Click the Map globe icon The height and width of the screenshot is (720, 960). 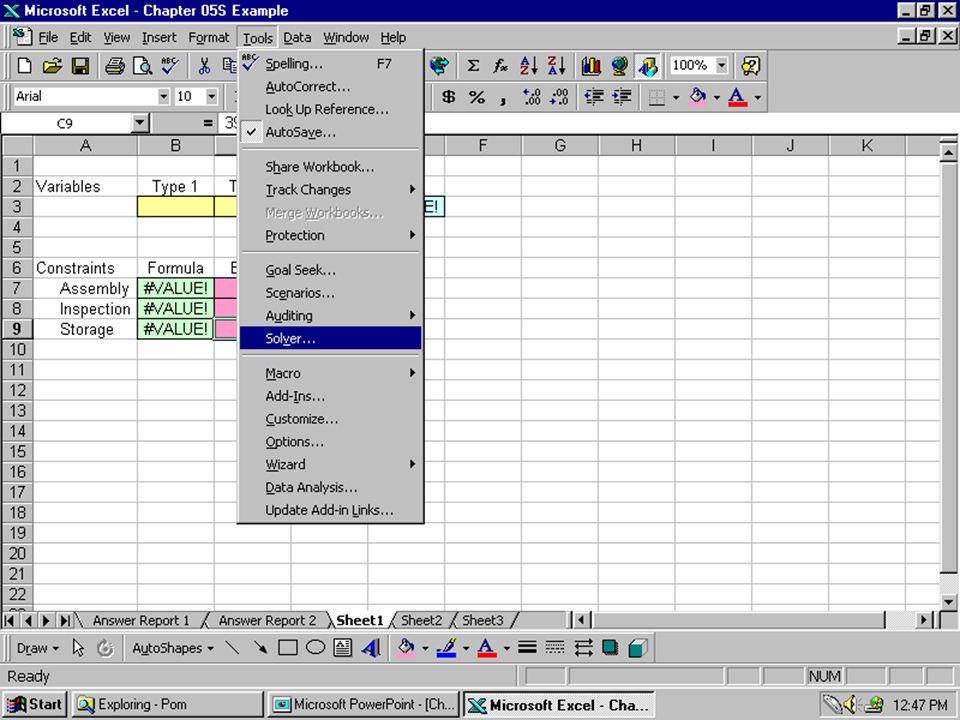(619, 66)
